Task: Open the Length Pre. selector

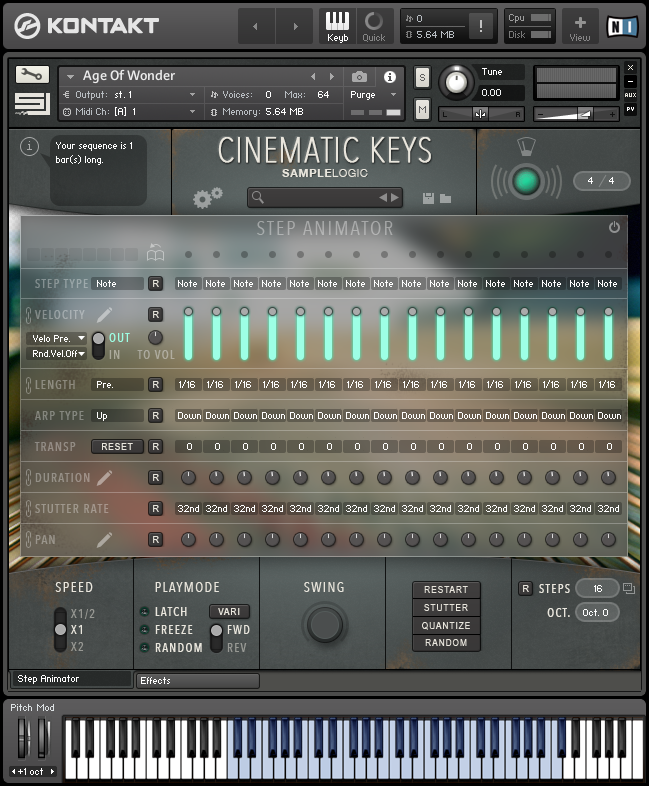Action: 117,384
